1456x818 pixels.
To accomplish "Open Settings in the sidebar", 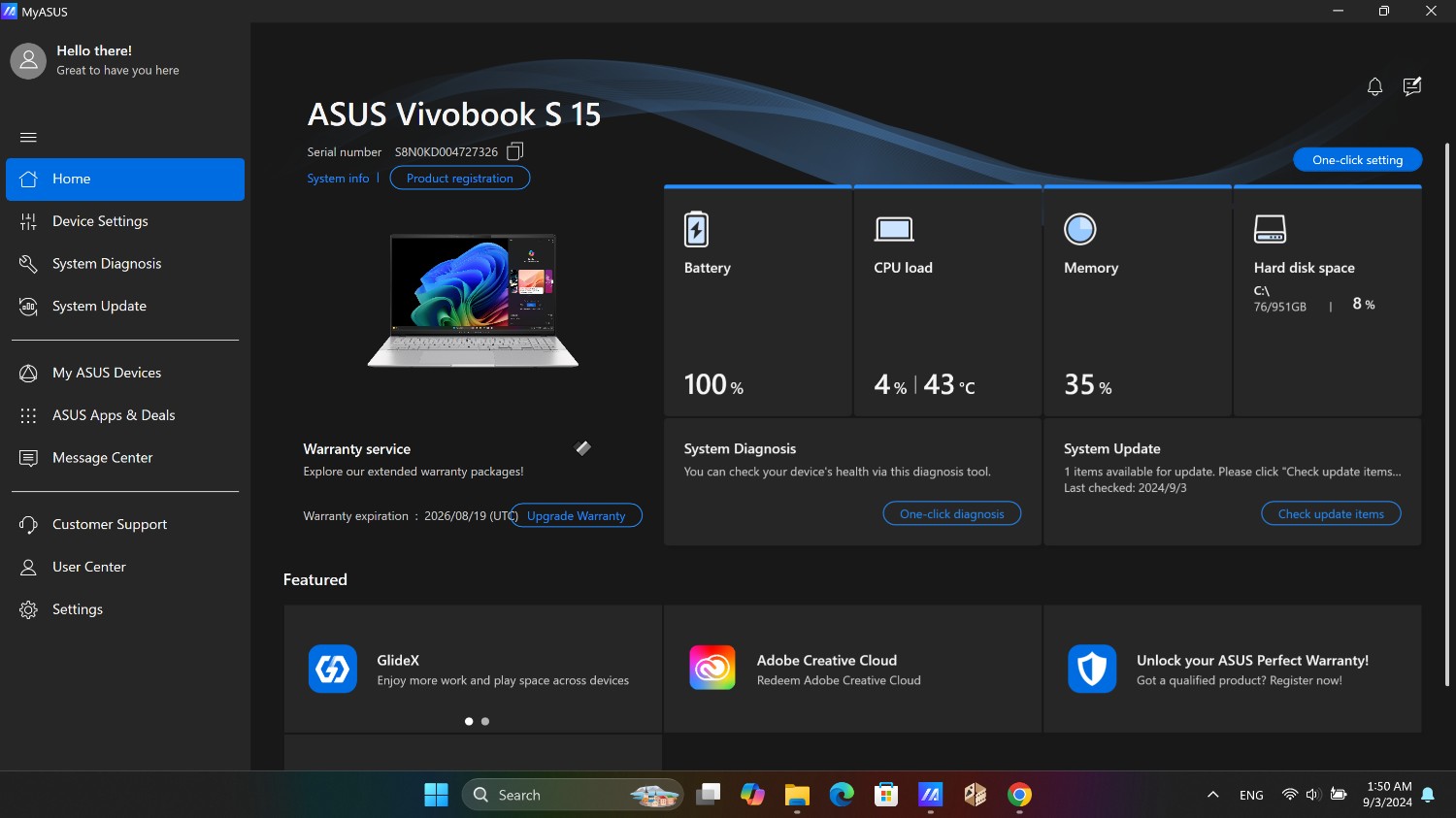I will [125, 609].
